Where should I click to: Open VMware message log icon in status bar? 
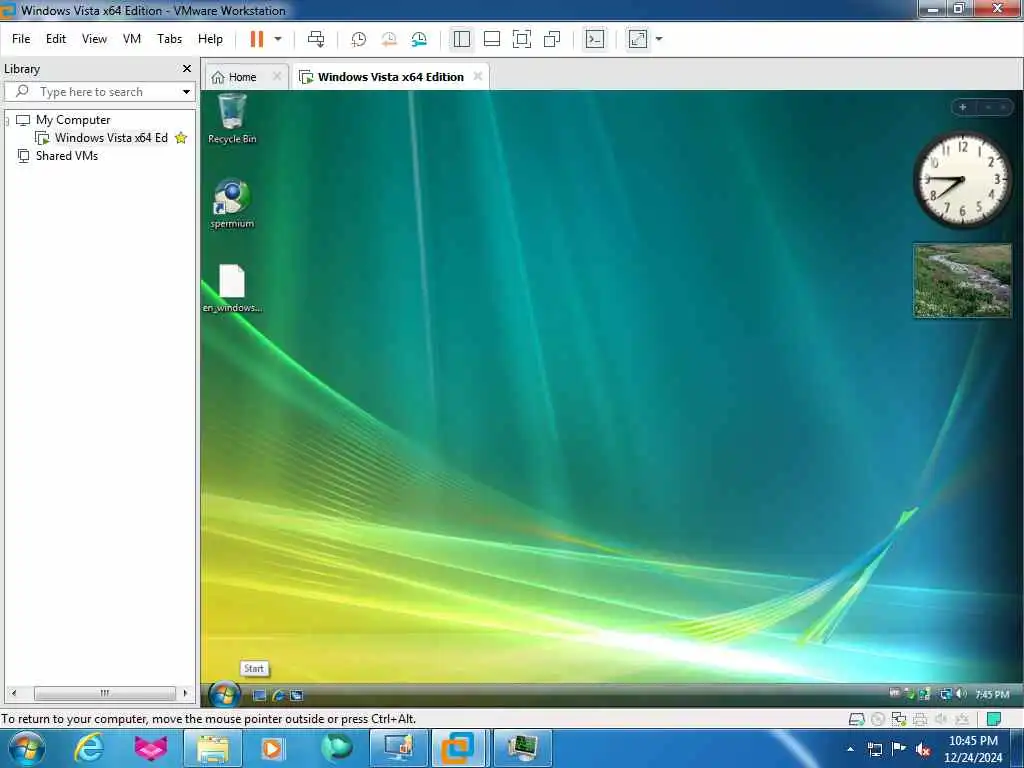[994, 719]
